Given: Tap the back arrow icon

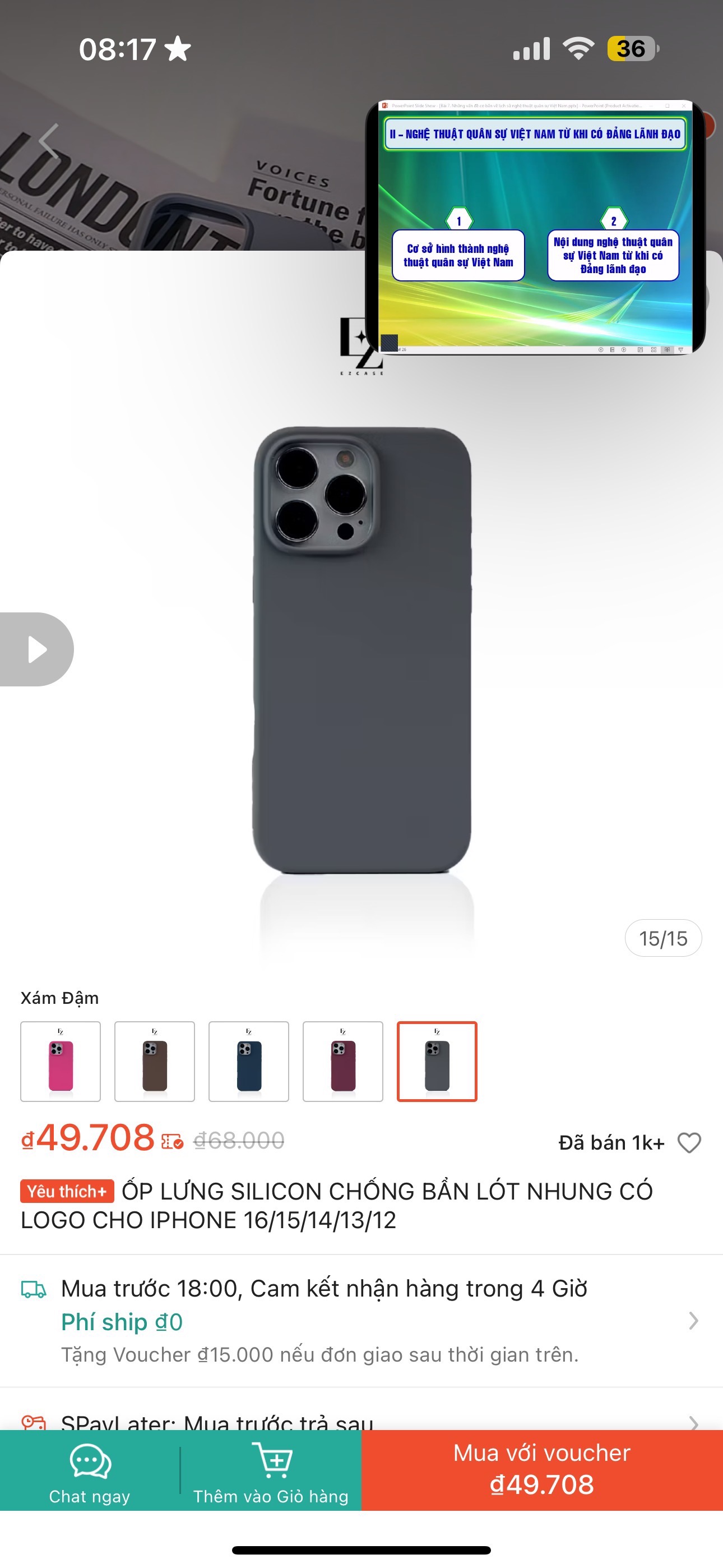Looking at the screenshot, I should (x=49, y=141).
